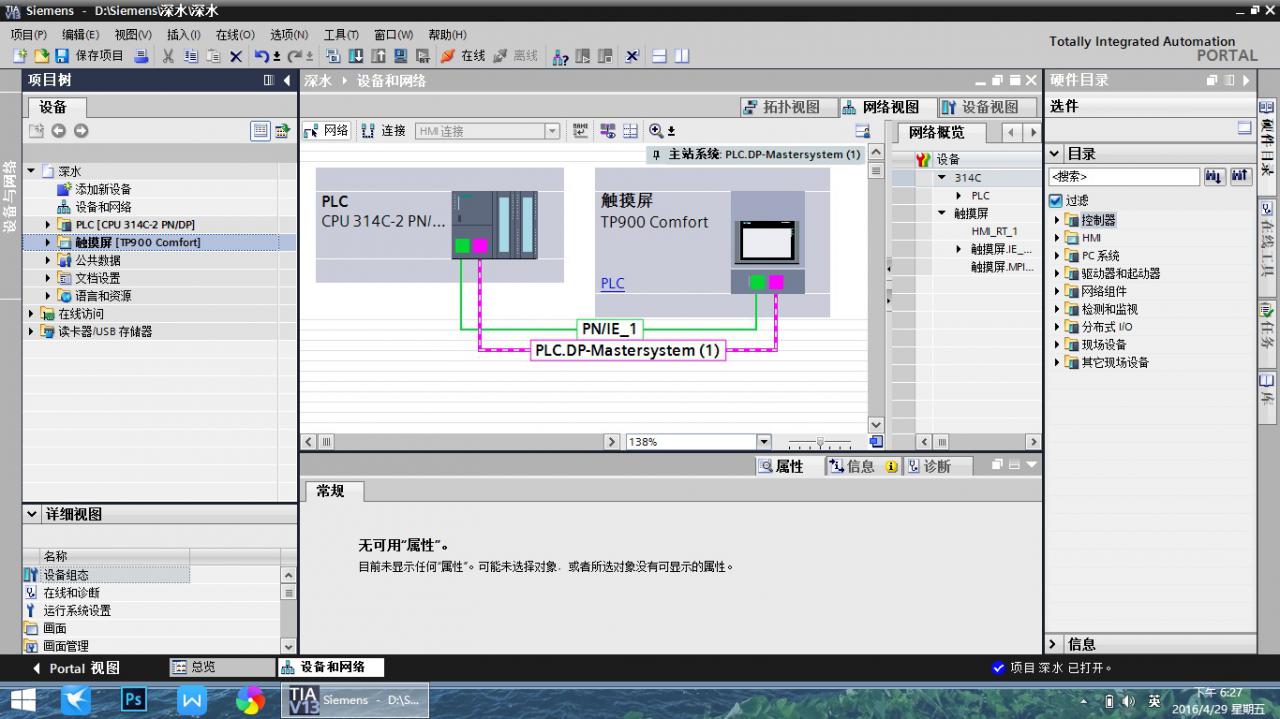Click the save project disk icon
The image size is (1280, 719).
[x=62, y=56]
